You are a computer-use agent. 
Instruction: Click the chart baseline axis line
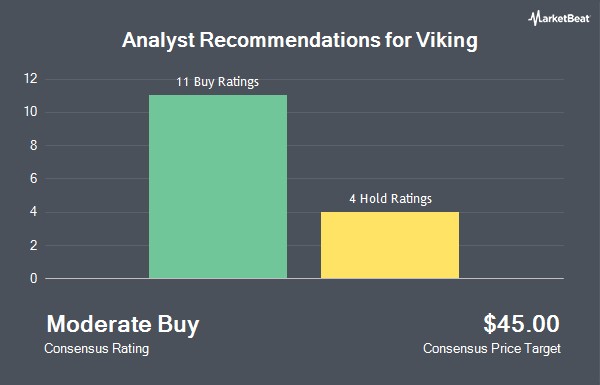304,279
